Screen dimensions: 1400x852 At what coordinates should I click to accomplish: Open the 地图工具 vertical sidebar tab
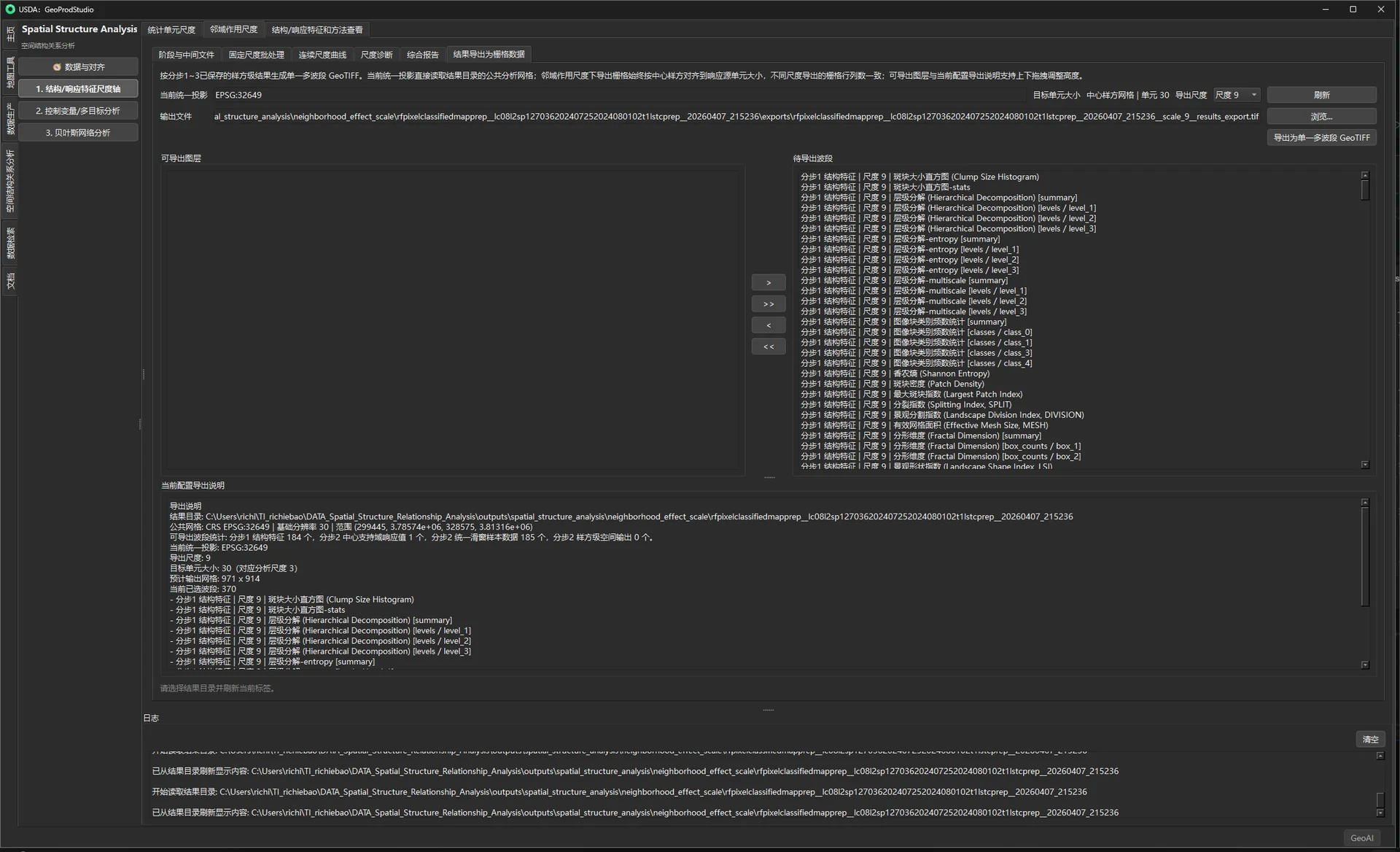(x=10, y=71)
